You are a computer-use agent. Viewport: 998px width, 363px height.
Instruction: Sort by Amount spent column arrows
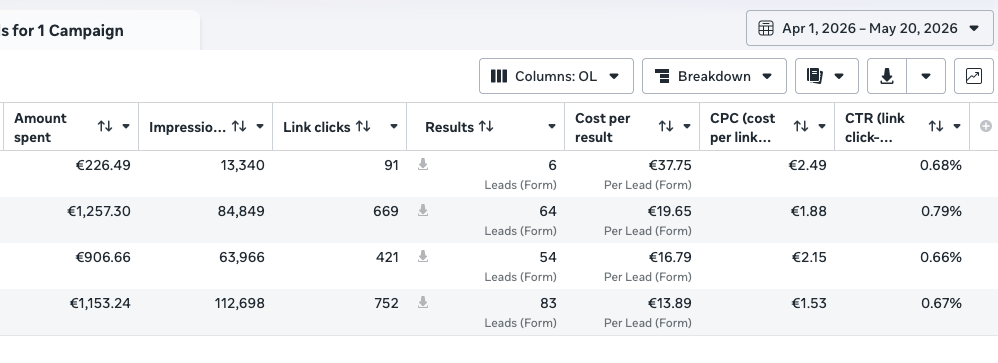pyautogui.click(x=105, y=126)
